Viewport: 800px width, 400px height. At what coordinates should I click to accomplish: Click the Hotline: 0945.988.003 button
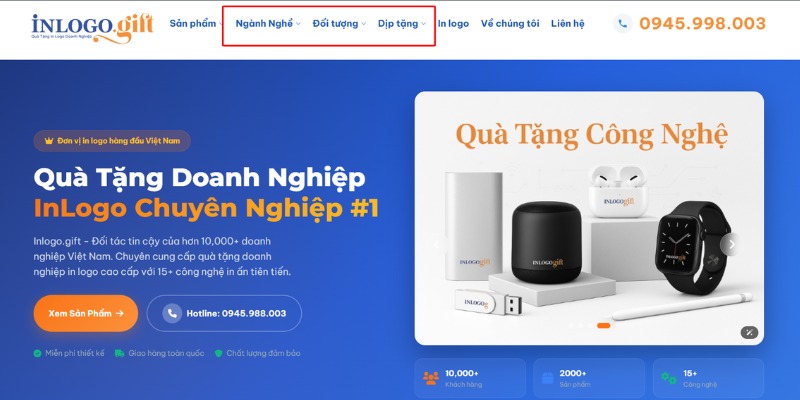coord(224,313)
